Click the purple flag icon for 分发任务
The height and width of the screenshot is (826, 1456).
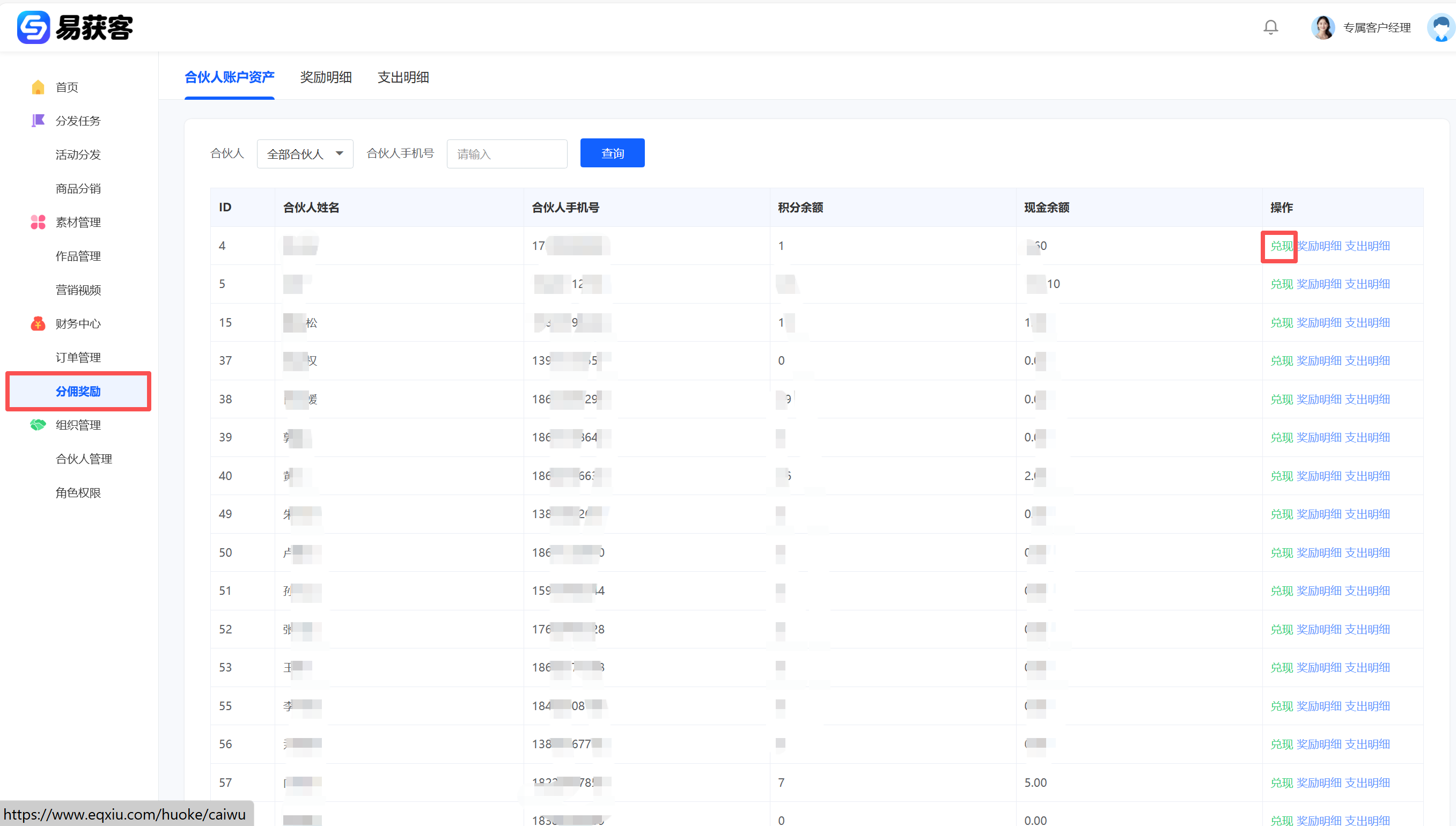(x=38, y=121)
